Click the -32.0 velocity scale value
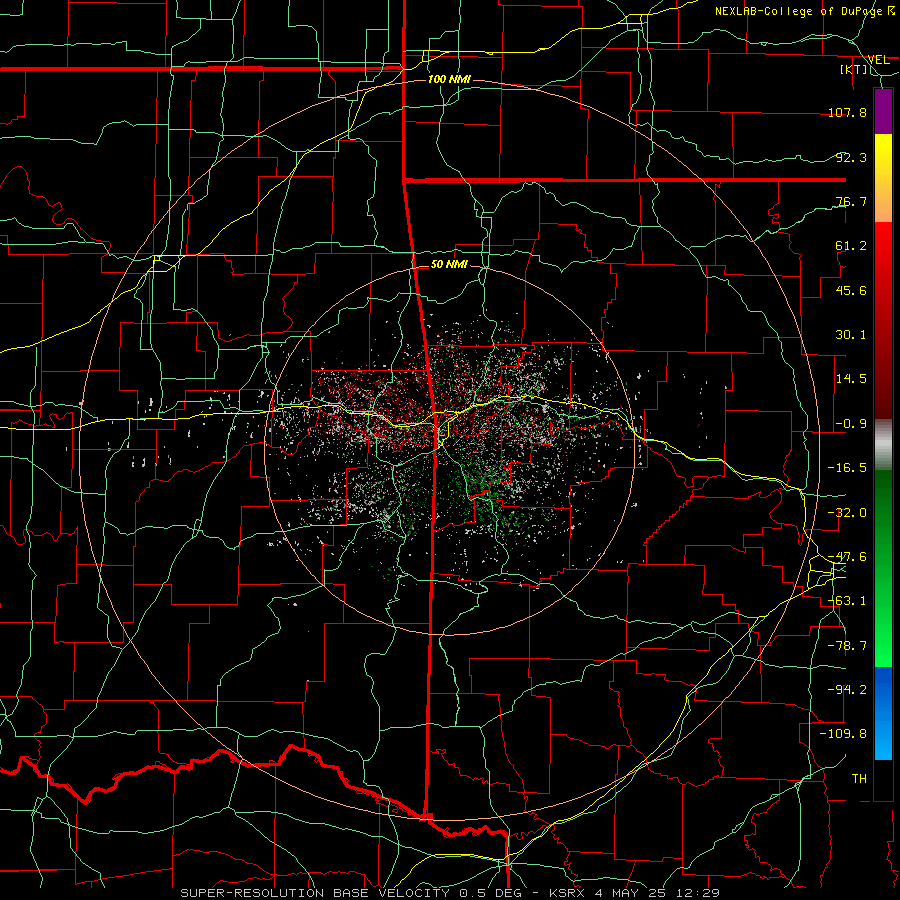 847,513
